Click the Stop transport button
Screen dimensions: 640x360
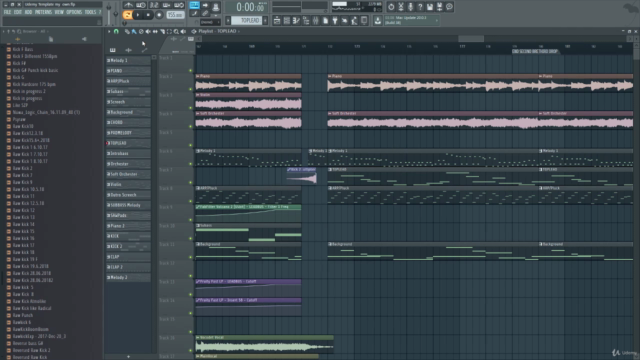148,15
